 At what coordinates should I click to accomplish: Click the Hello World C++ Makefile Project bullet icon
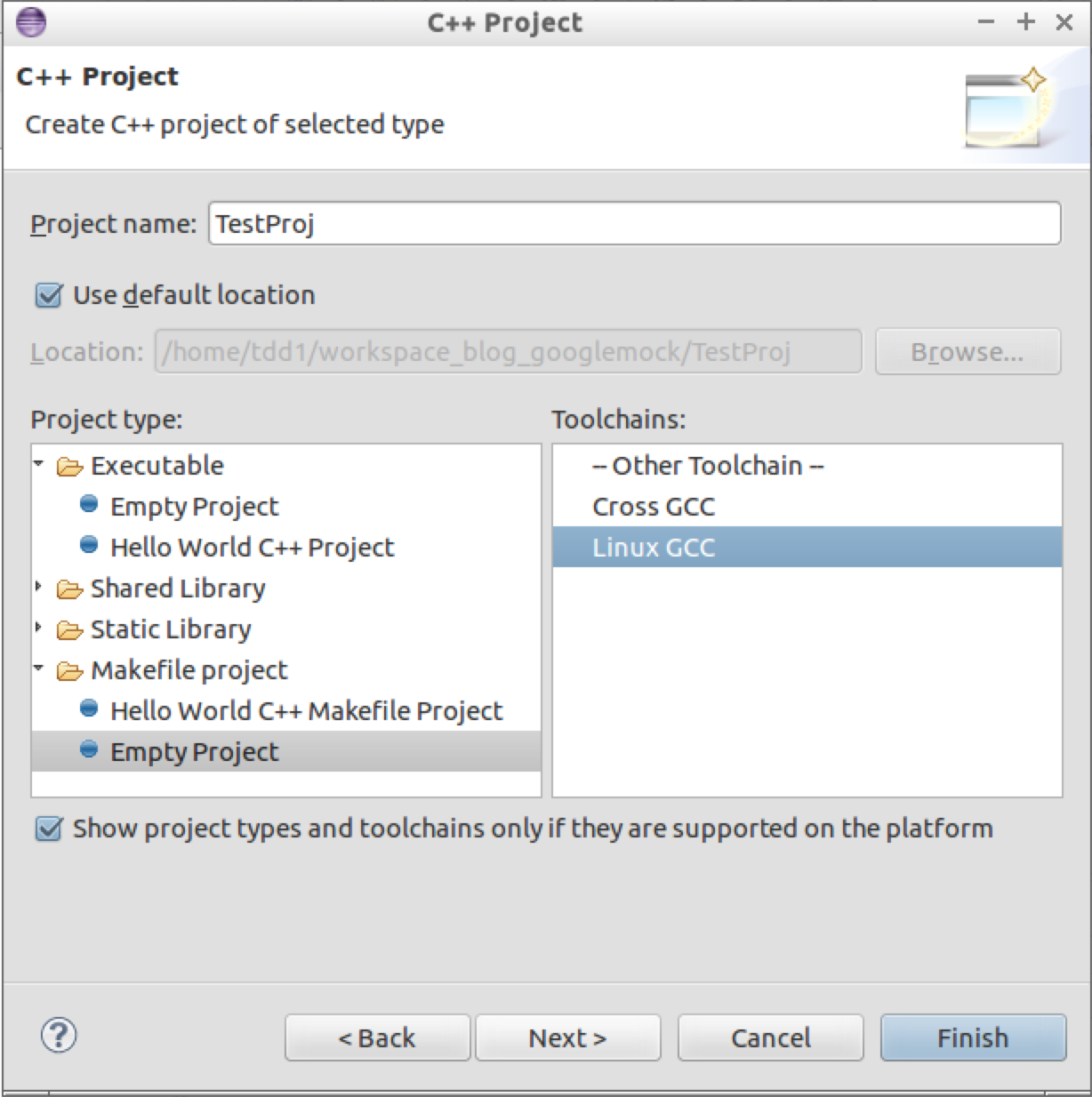coord(89,709)
